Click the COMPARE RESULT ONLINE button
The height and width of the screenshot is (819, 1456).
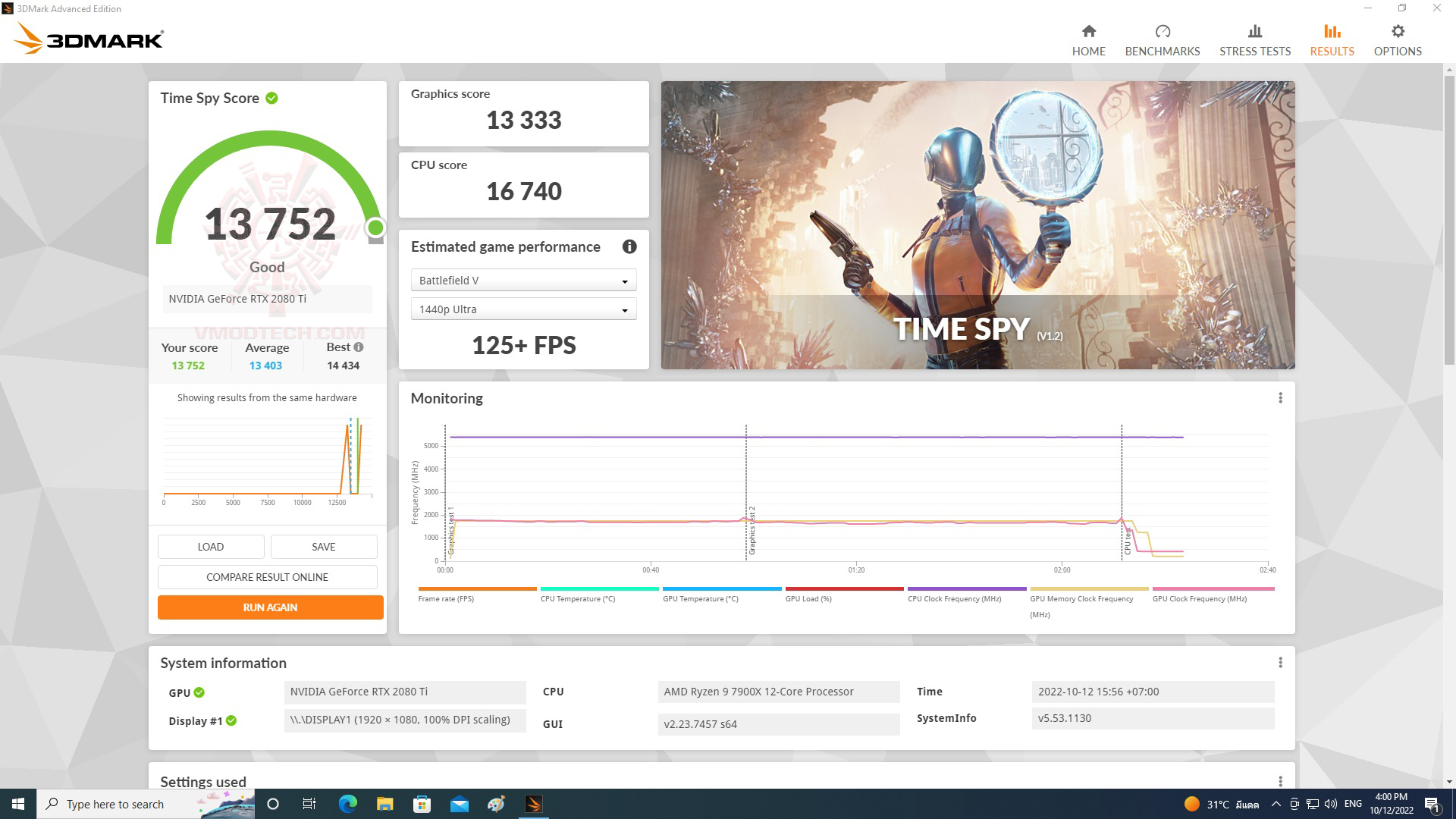point(266,577)
